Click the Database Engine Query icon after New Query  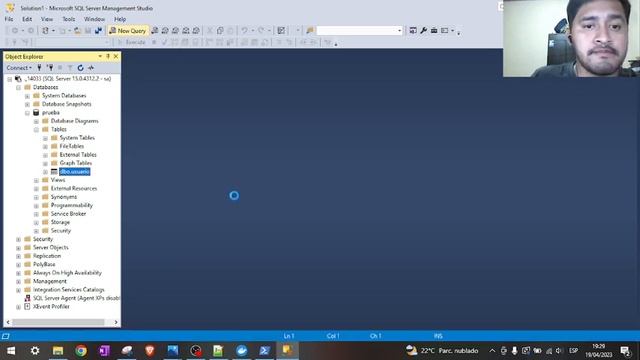[154, 31]
